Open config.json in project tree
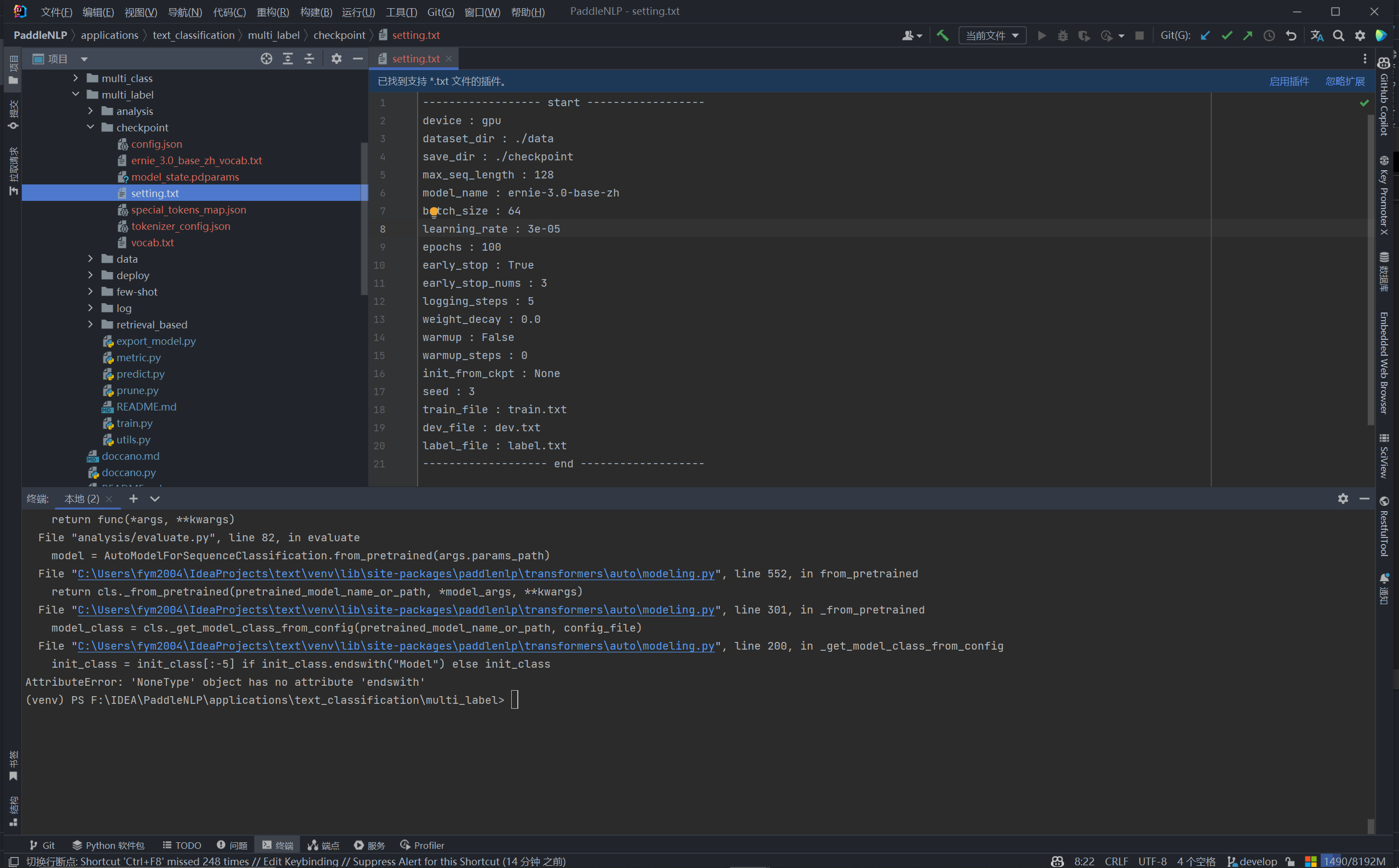 point(156,143)
